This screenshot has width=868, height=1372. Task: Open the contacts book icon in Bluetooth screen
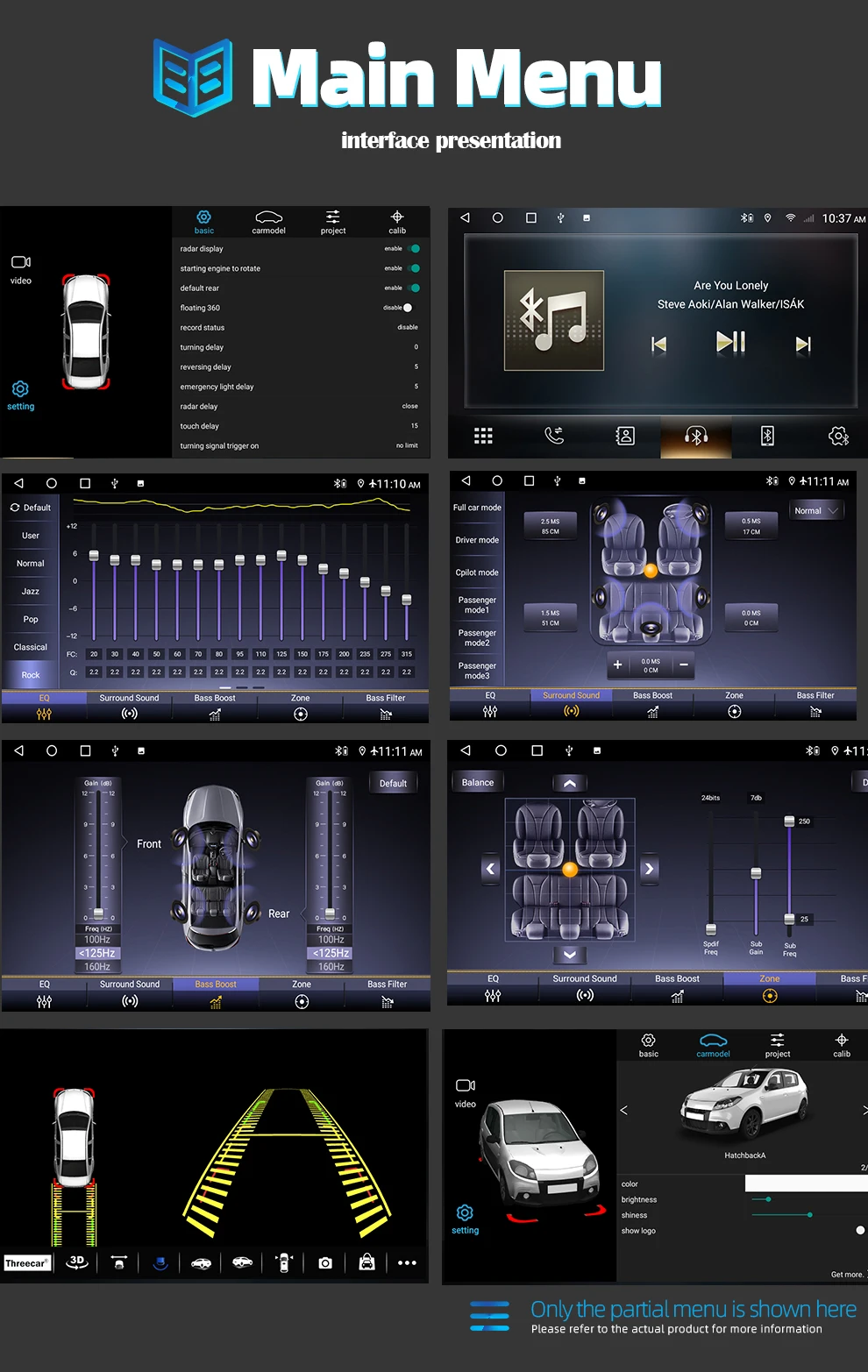click(x=625, y=436)
